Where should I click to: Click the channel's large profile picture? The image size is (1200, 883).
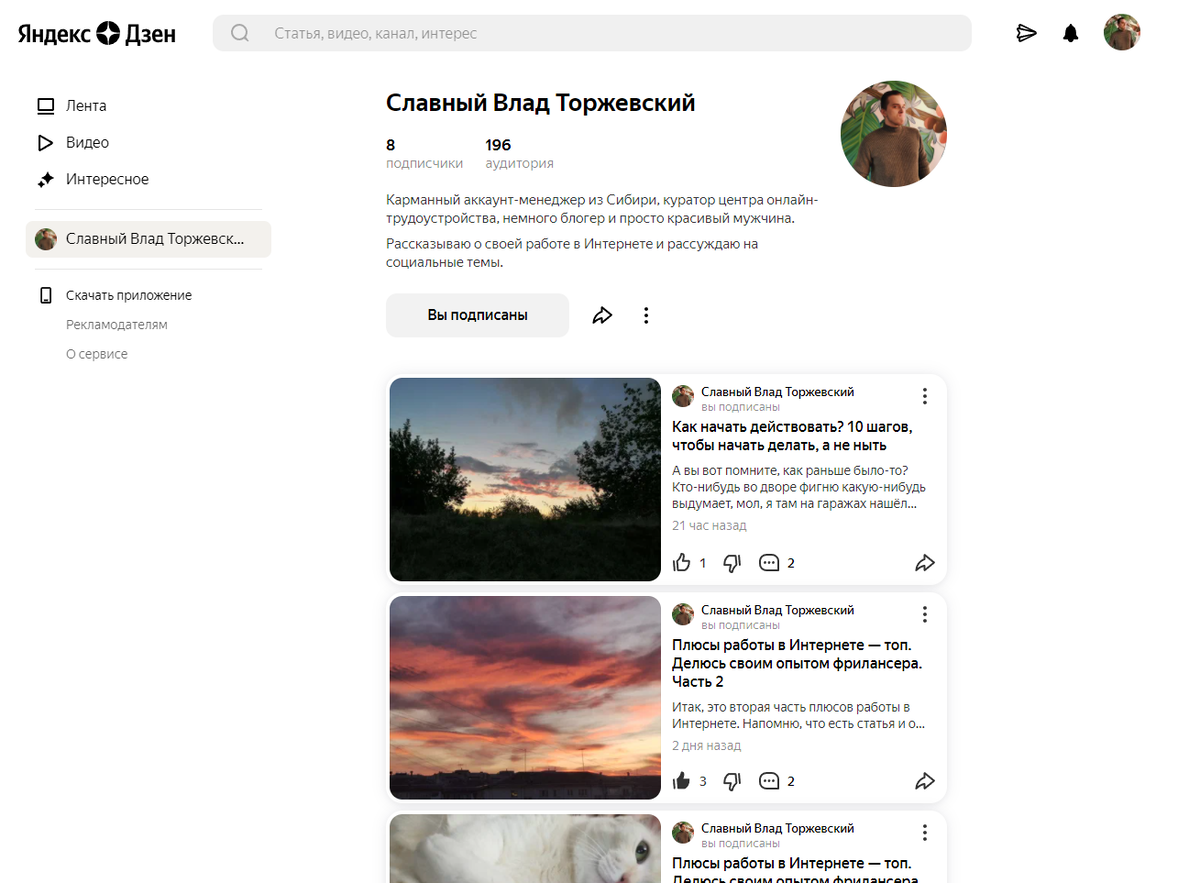click(893, 134)
